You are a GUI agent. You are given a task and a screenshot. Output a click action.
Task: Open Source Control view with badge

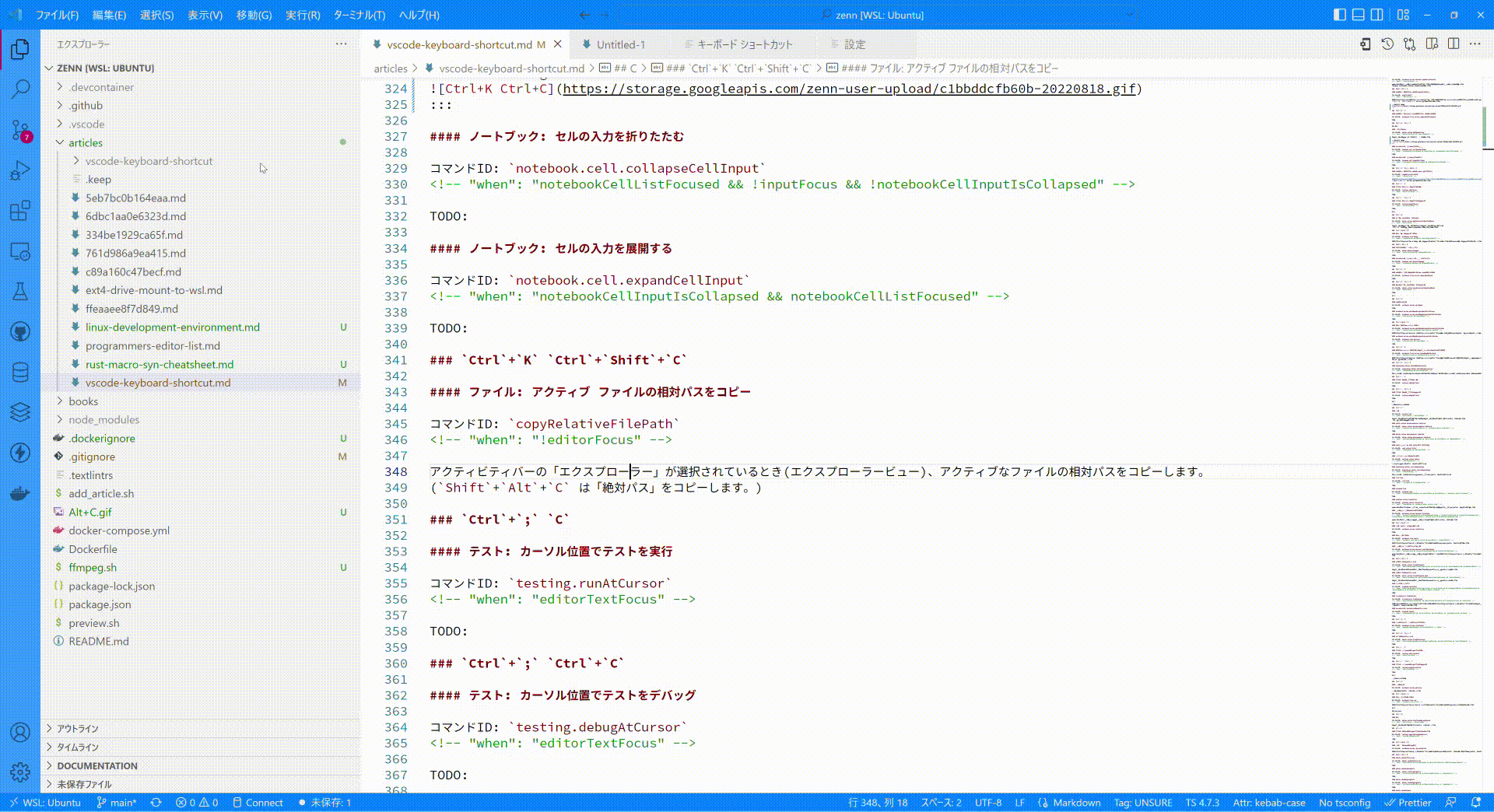click(x=20, y=130)
